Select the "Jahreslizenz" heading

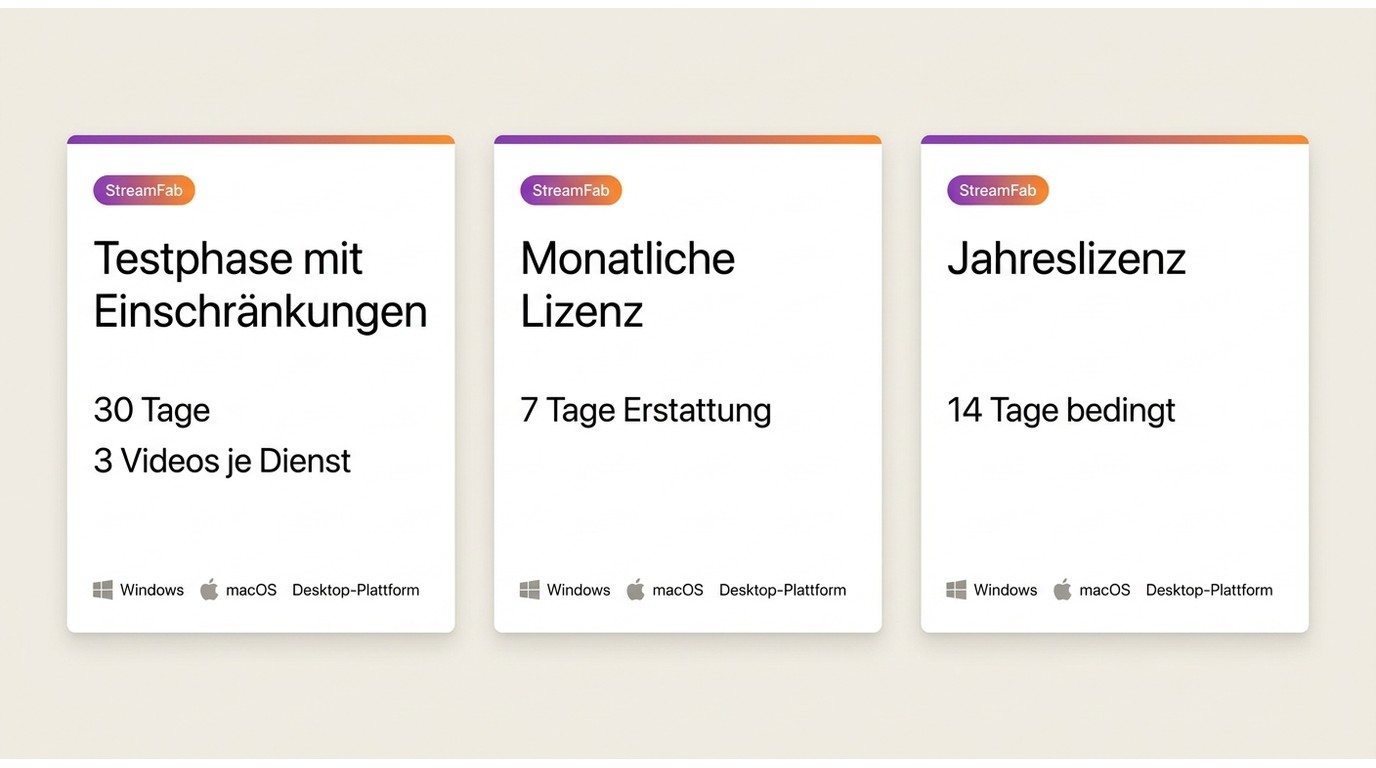tap(1066, 260)
